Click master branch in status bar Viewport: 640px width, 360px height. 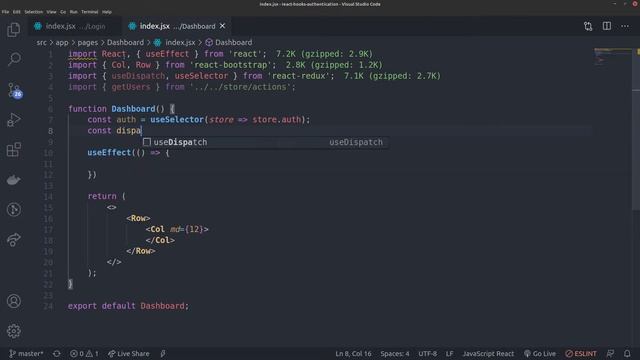click(26, 353)
